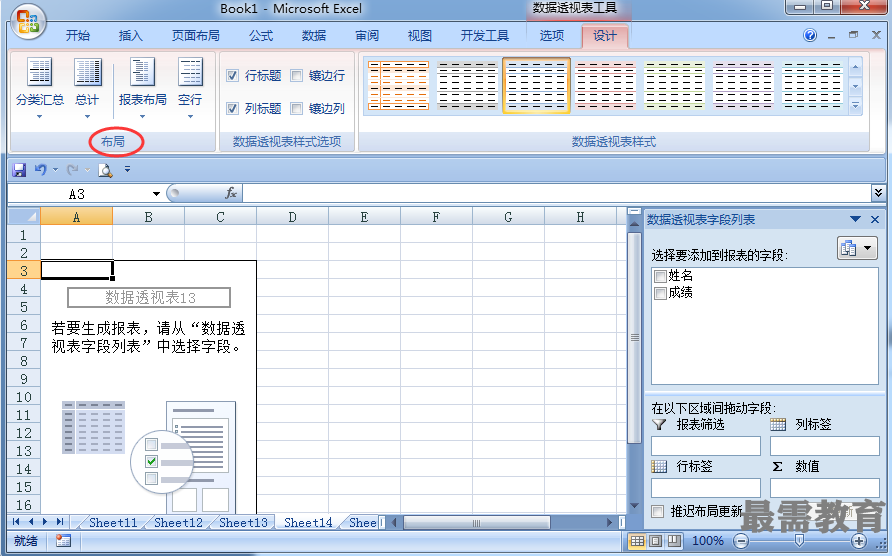892x556 pixels.
Task: Check the 成绩 field
Action: click(660, 293)
